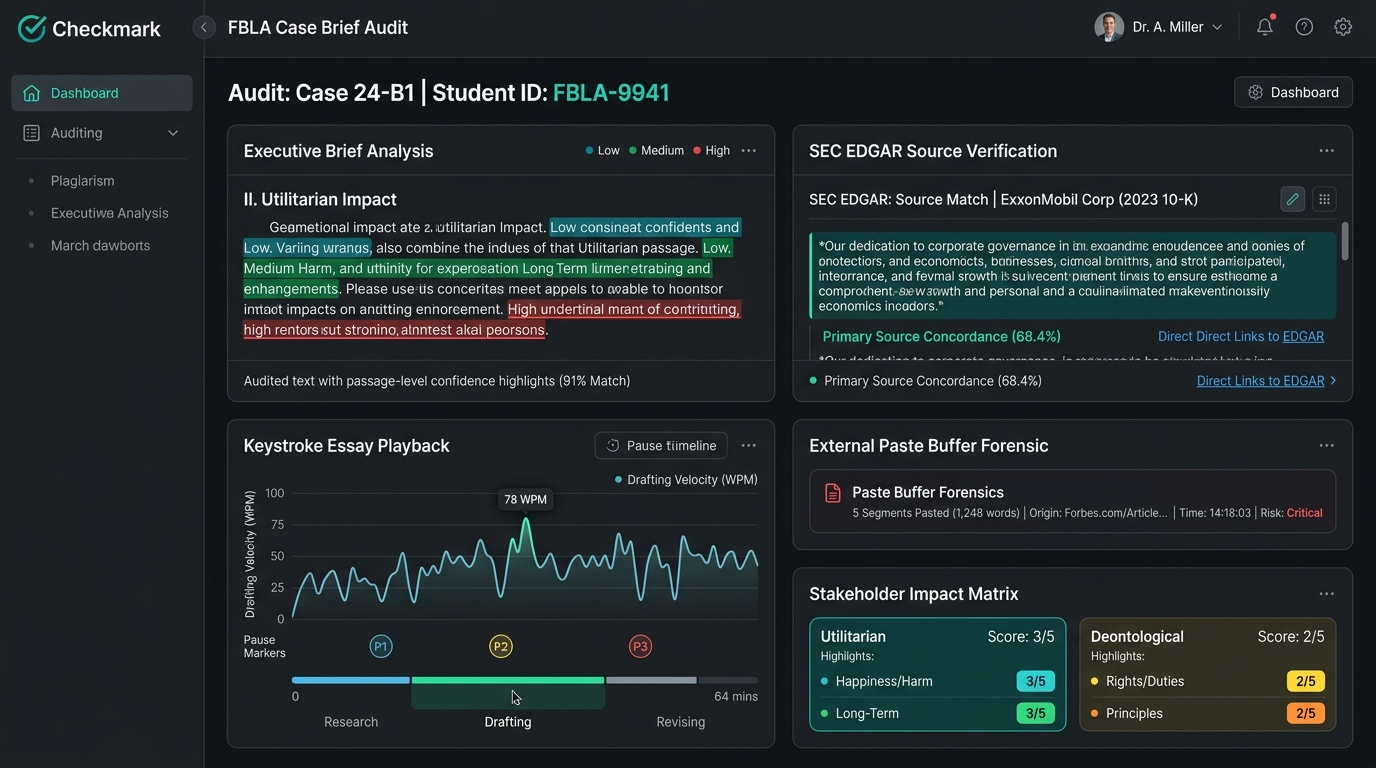Open SEC EDGAR Source Verification more options
This screenshot has width=1376, height=768.
click(x=1326, y=151)
